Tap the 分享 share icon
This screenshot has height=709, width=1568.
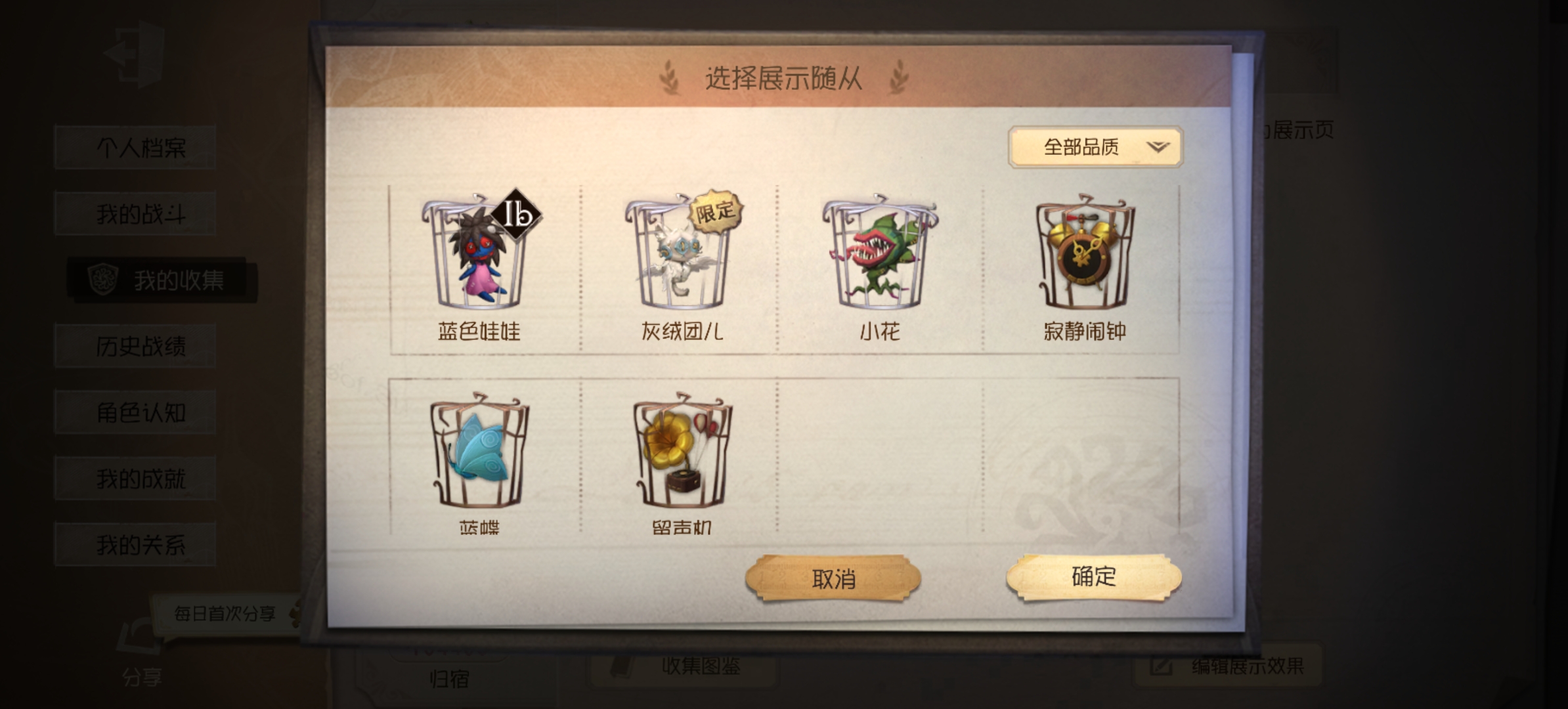(141, 650)
